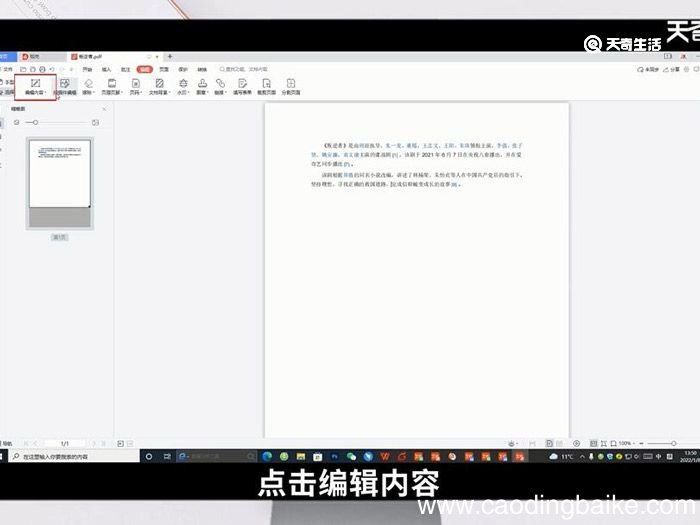
Task: Add a new tab with the plus button
Action: [170, 57]
